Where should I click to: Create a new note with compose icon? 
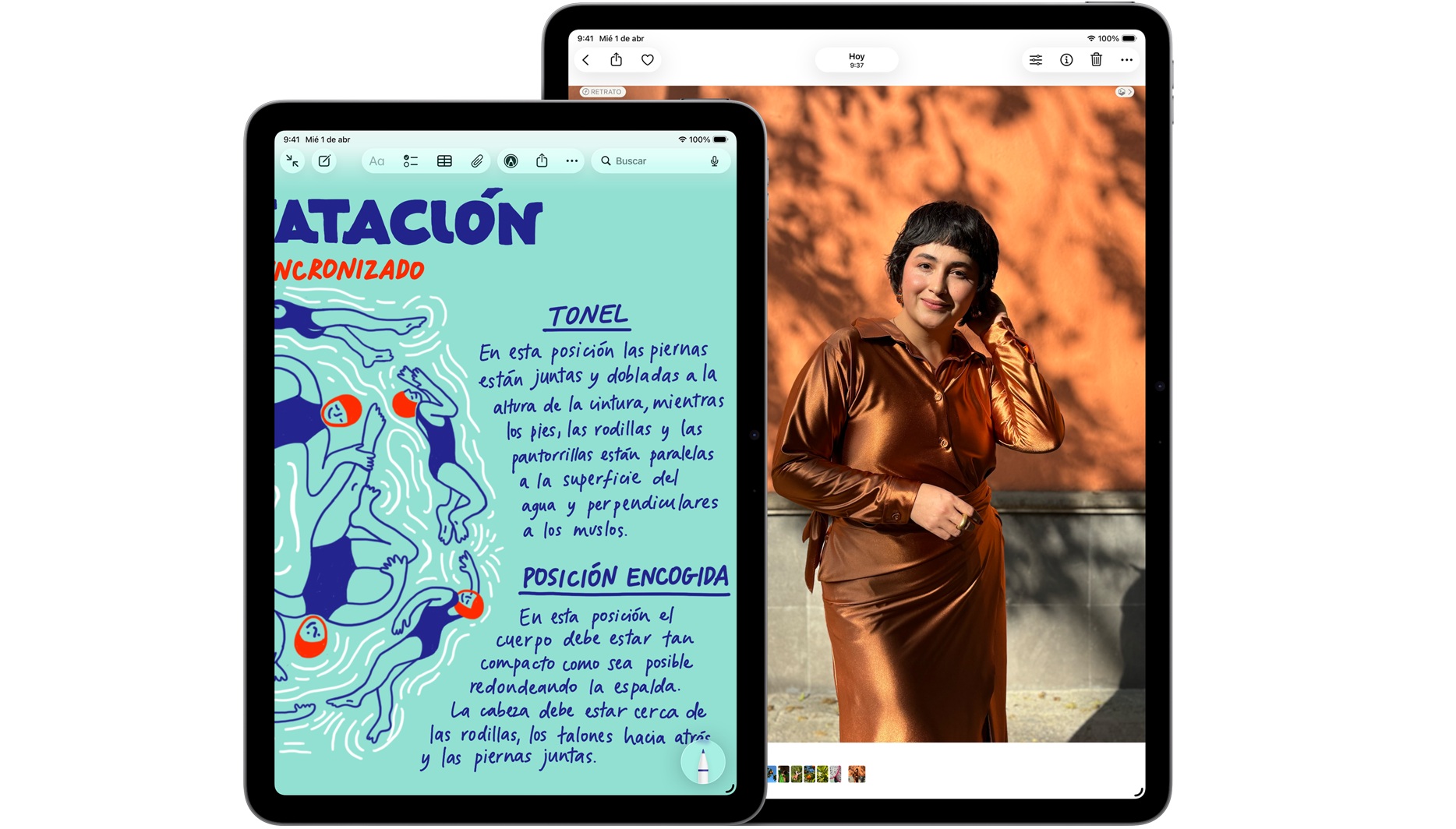pos(324,161)
